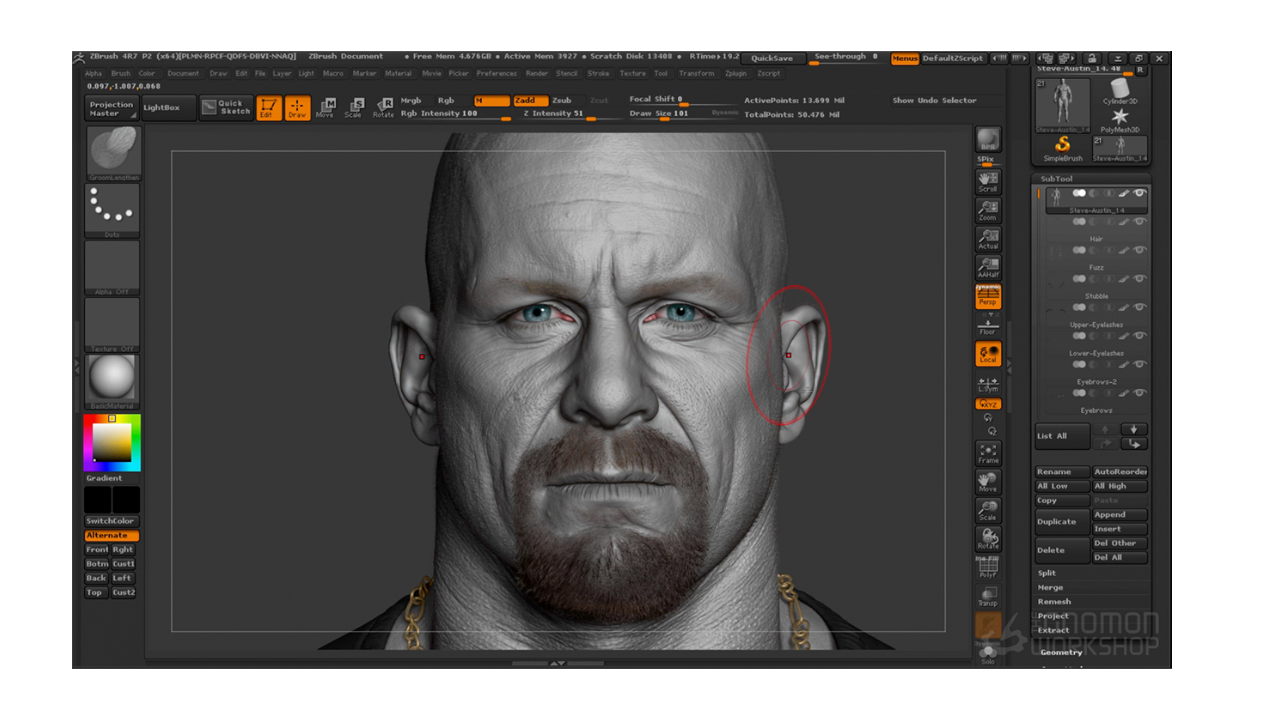Open the current brush thumbnail

click(113, 151)
